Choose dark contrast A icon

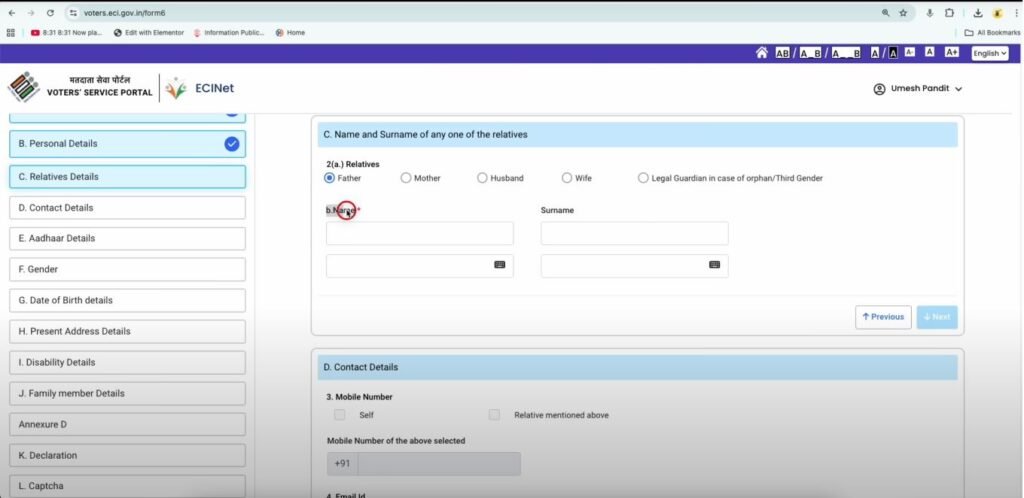893,54
